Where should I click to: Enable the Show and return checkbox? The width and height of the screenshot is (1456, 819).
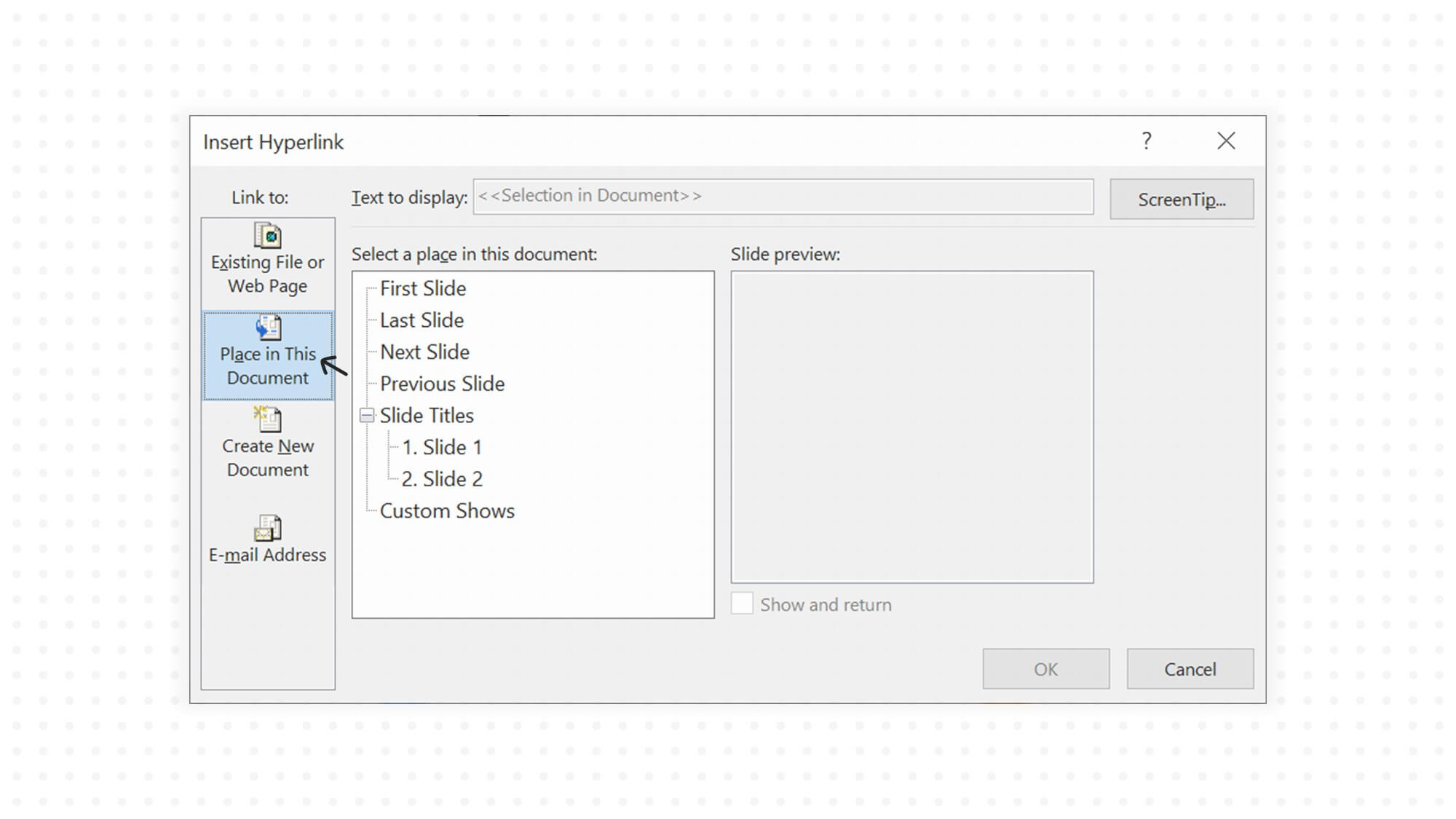(x=743, y=604)
